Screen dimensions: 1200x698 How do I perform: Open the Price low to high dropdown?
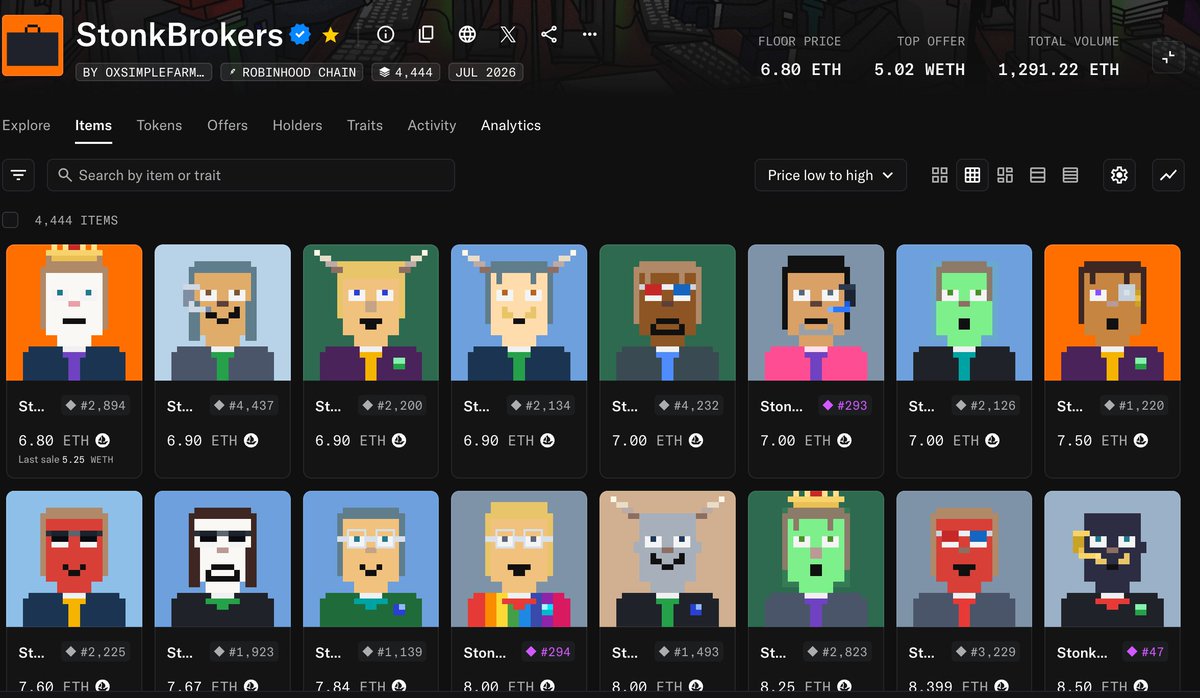[x=831, y=175]
